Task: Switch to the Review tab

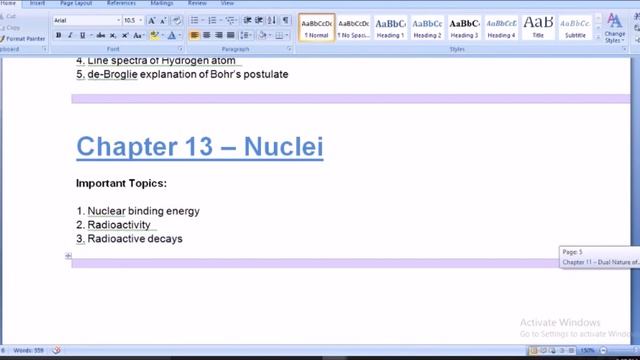Action: point(197,3)
